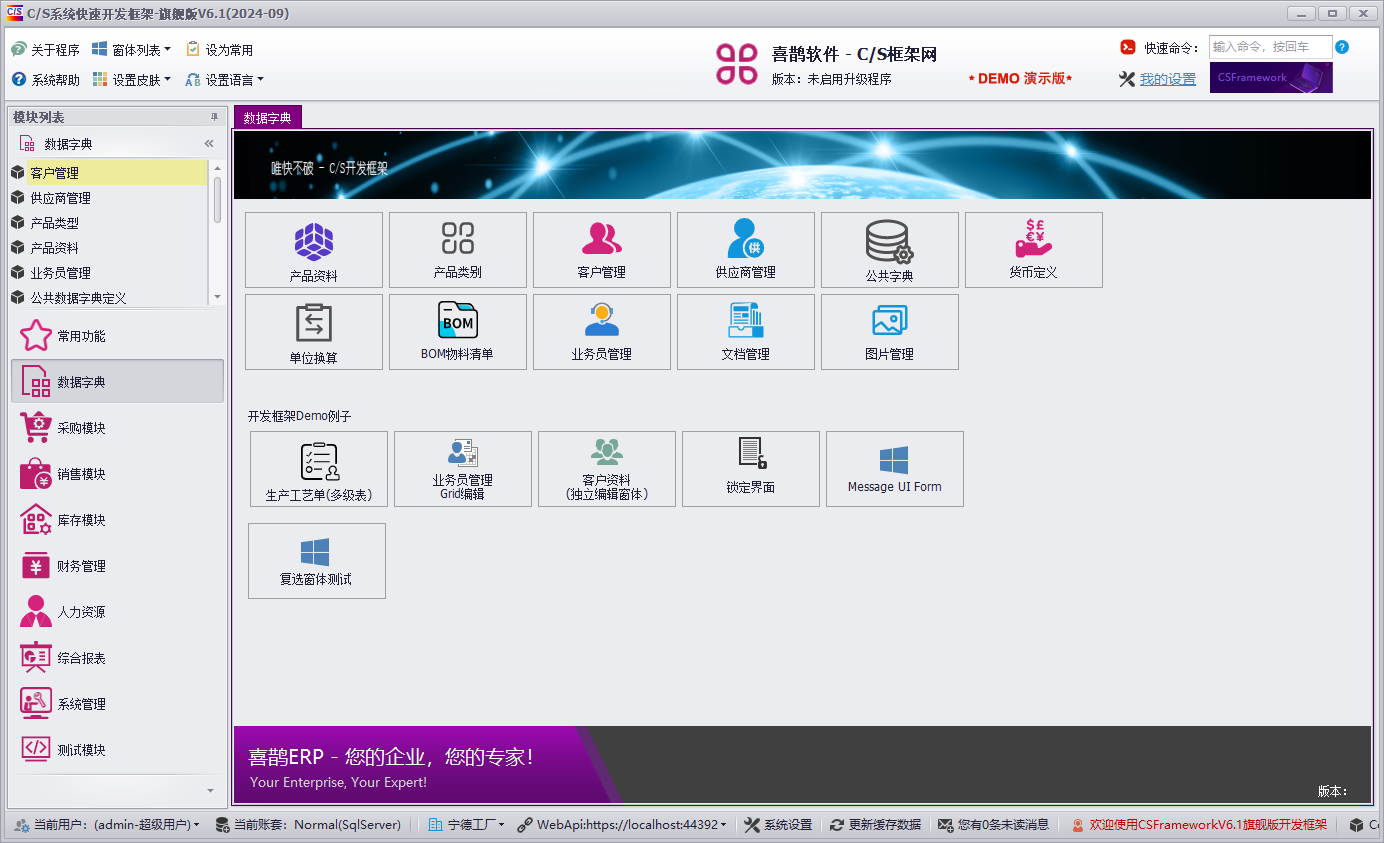Open the 复选窗体测试 tile

317,561
